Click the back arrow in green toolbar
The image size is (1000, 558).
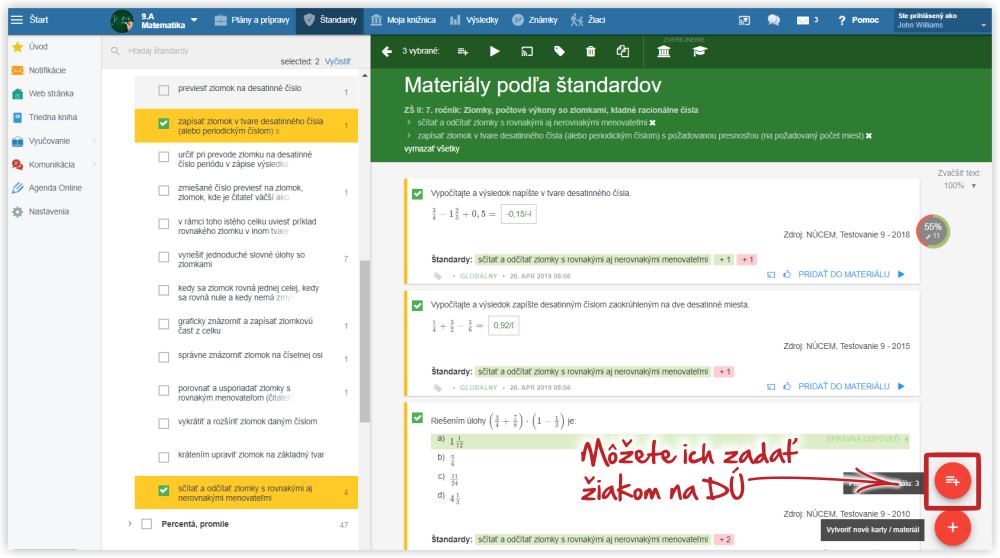pyautogui.click(x=386, y=51)
